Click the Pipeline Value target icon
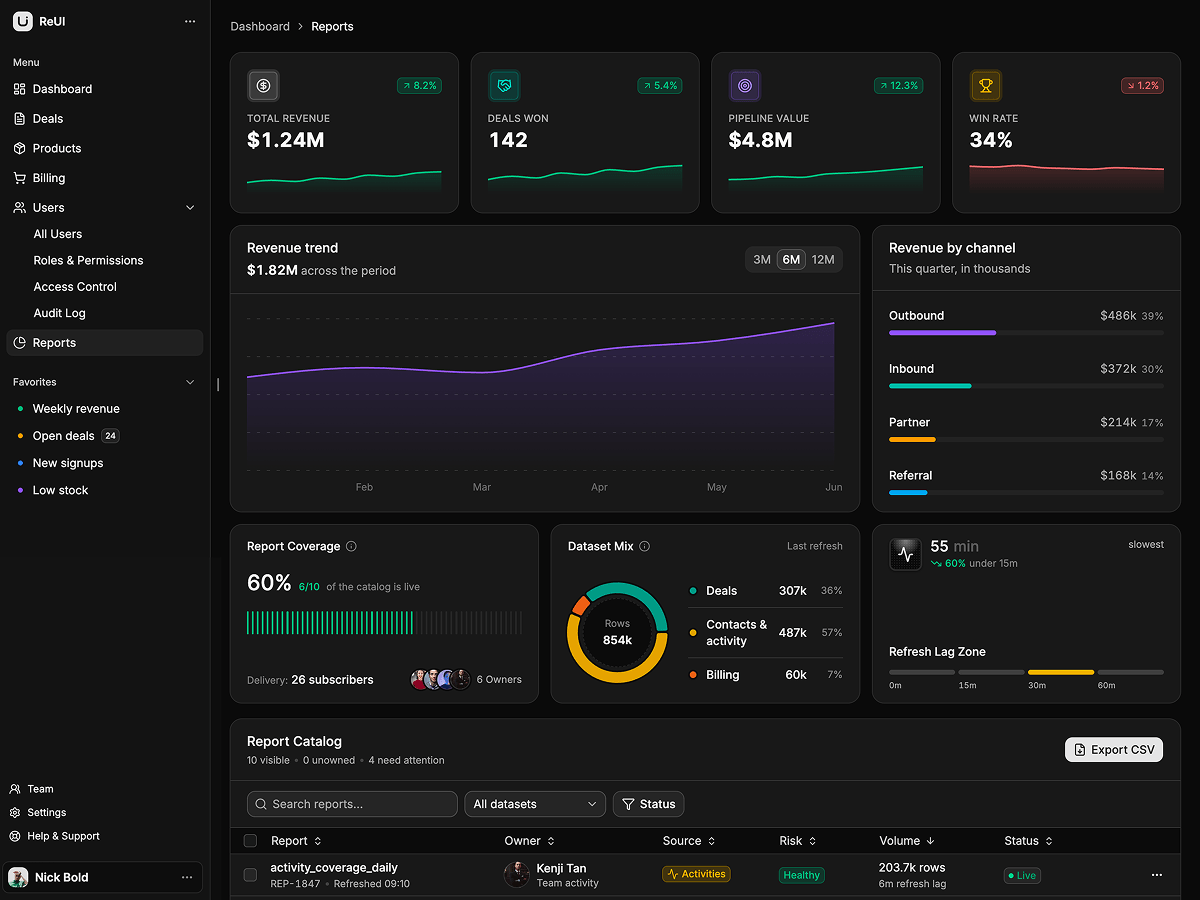Viewport: 1200px width, 900px height. [x=745, y=86]
